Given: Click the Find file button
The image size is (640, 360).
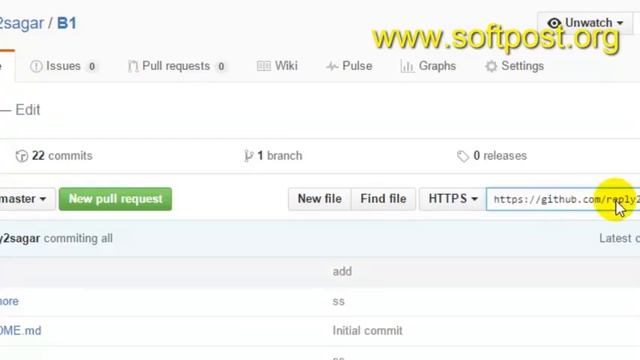Looking at the screenshot, I should [x=383, y=199].
